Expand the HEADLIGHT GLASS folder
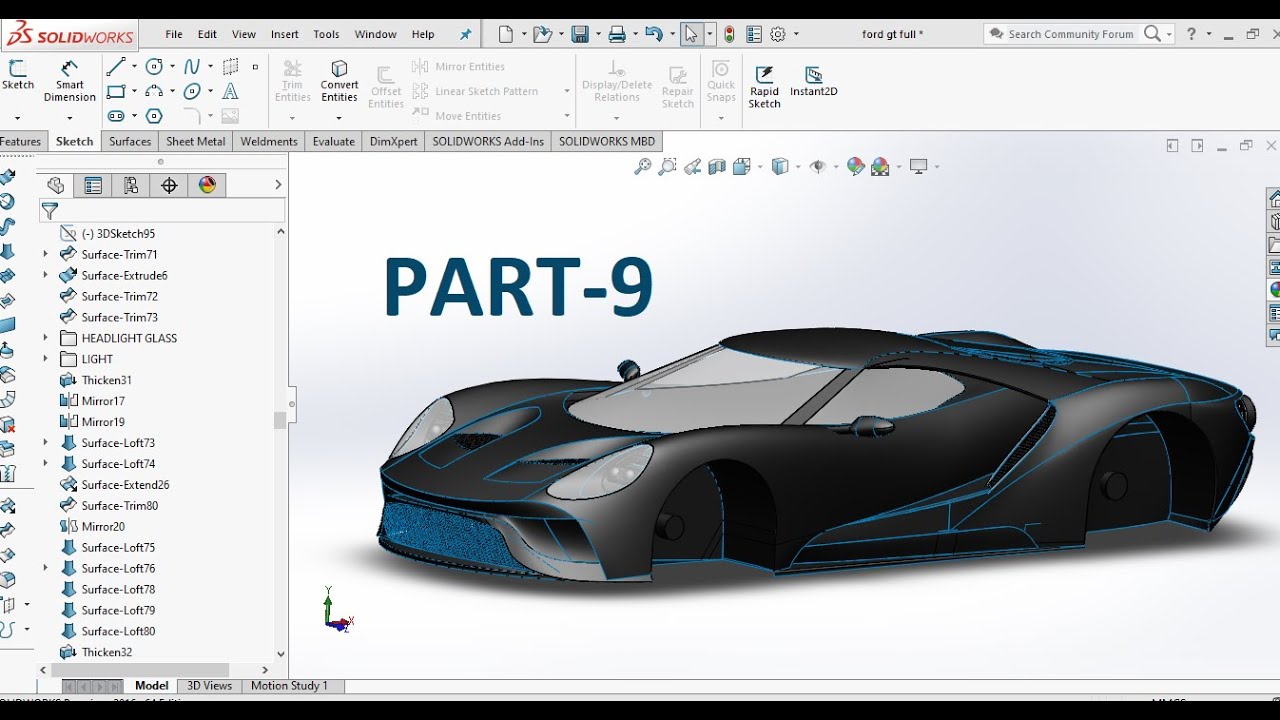Image resolution: width=1280 pixels, height=720 pixels. 45,338
